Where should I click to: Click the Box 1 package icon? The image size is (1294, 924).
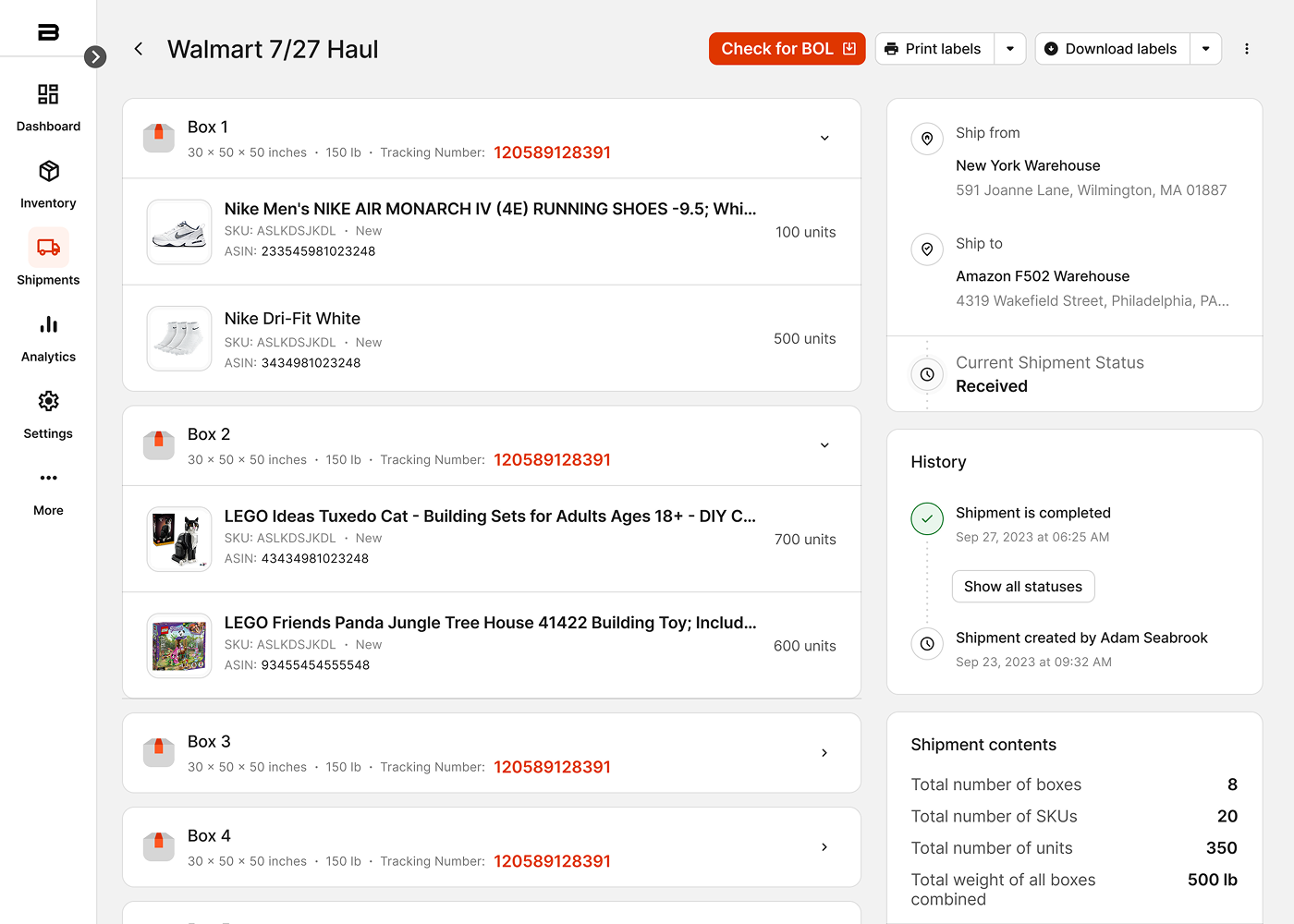tap(159, 138)
